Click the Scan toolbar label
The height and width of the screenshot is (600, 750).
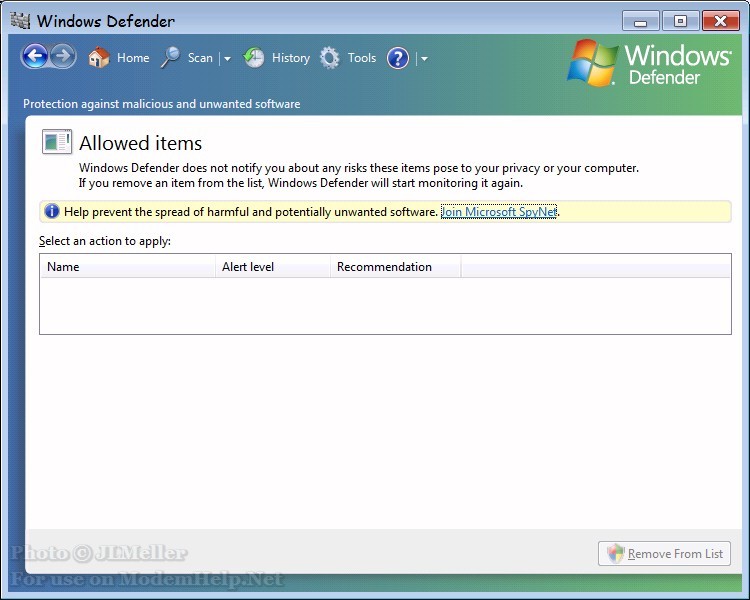tap(200, 58)
